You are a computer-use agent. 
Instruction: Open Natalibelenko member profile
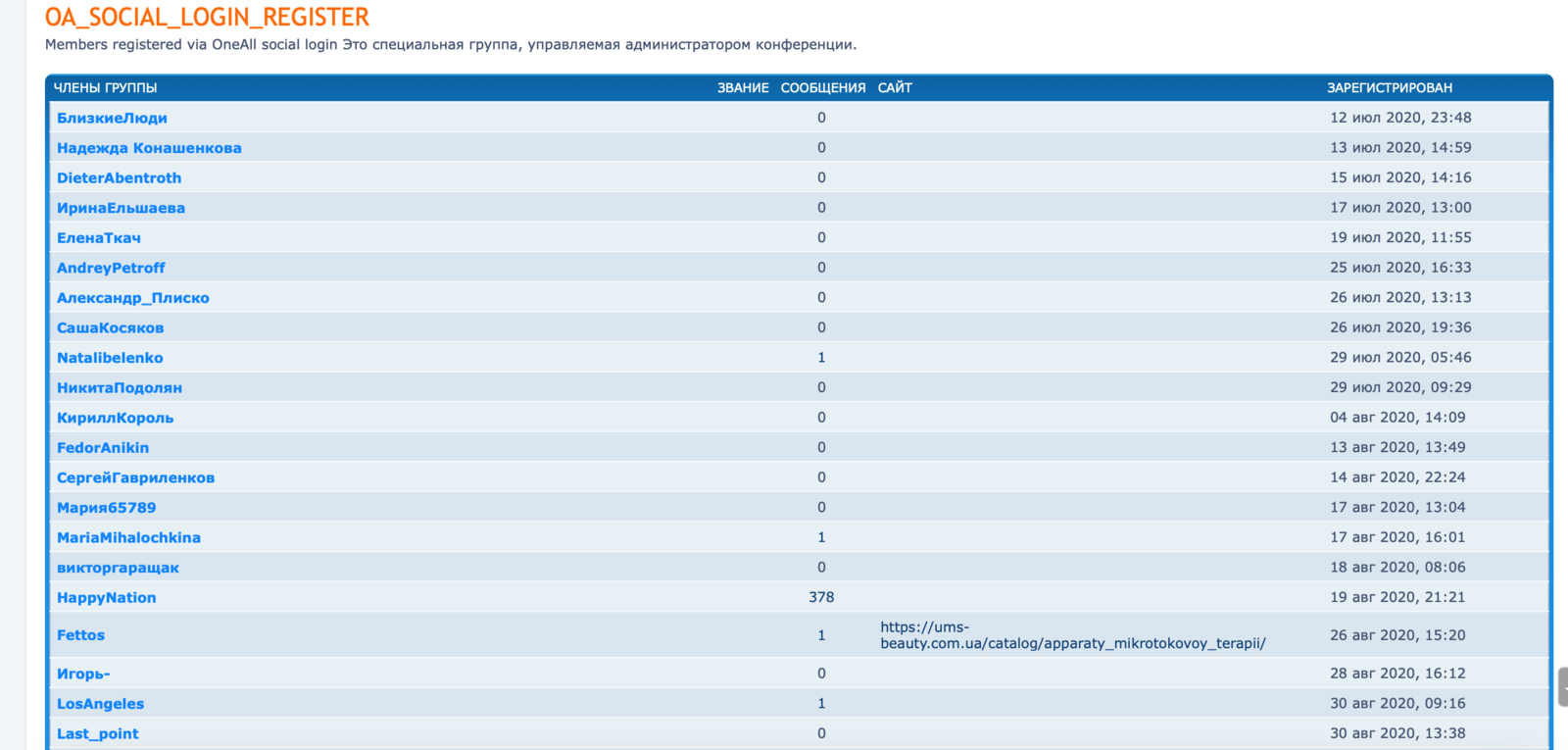click(110, 358)
